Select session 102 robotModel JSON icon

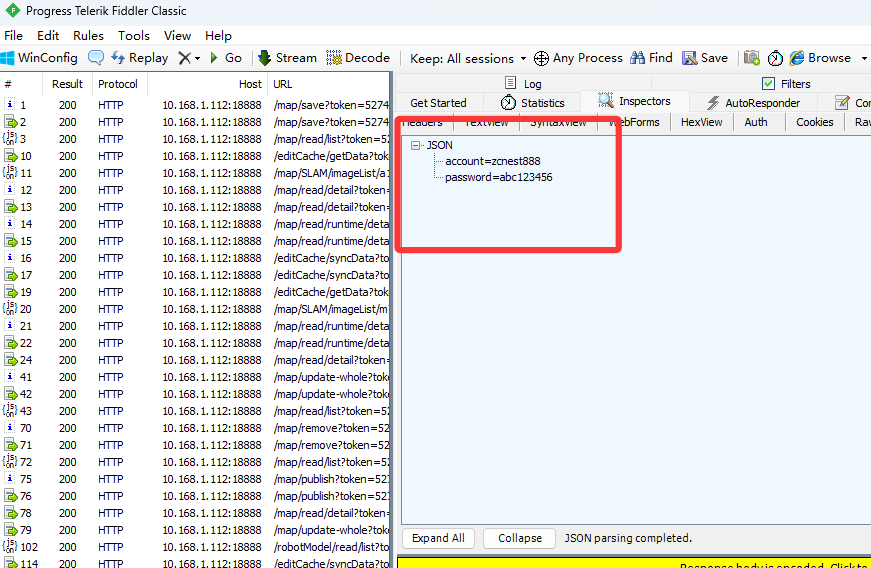pos(10,547)
